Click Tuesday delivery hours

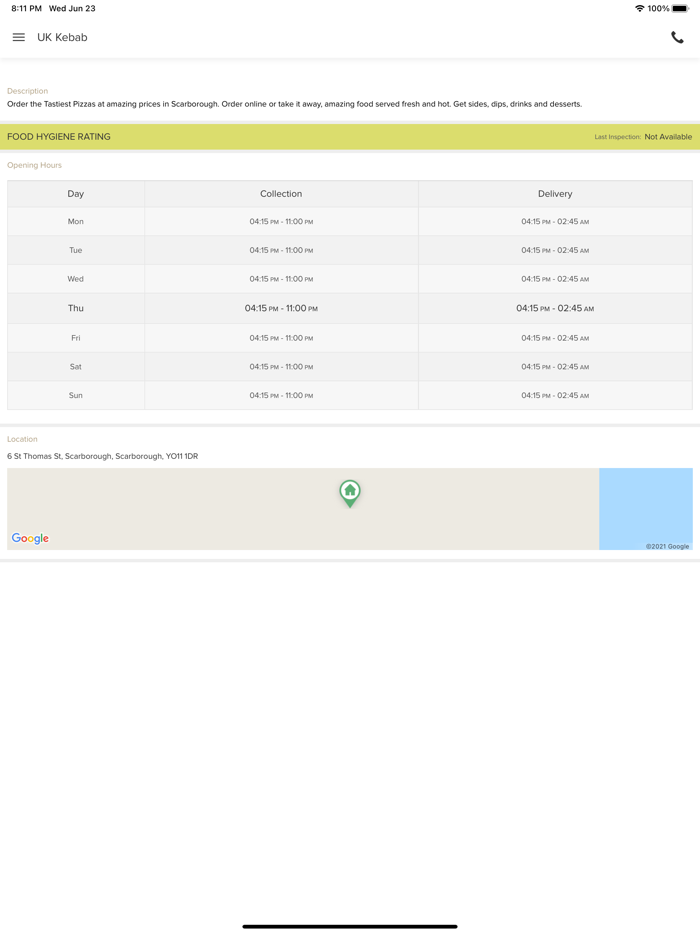point(555,250)
